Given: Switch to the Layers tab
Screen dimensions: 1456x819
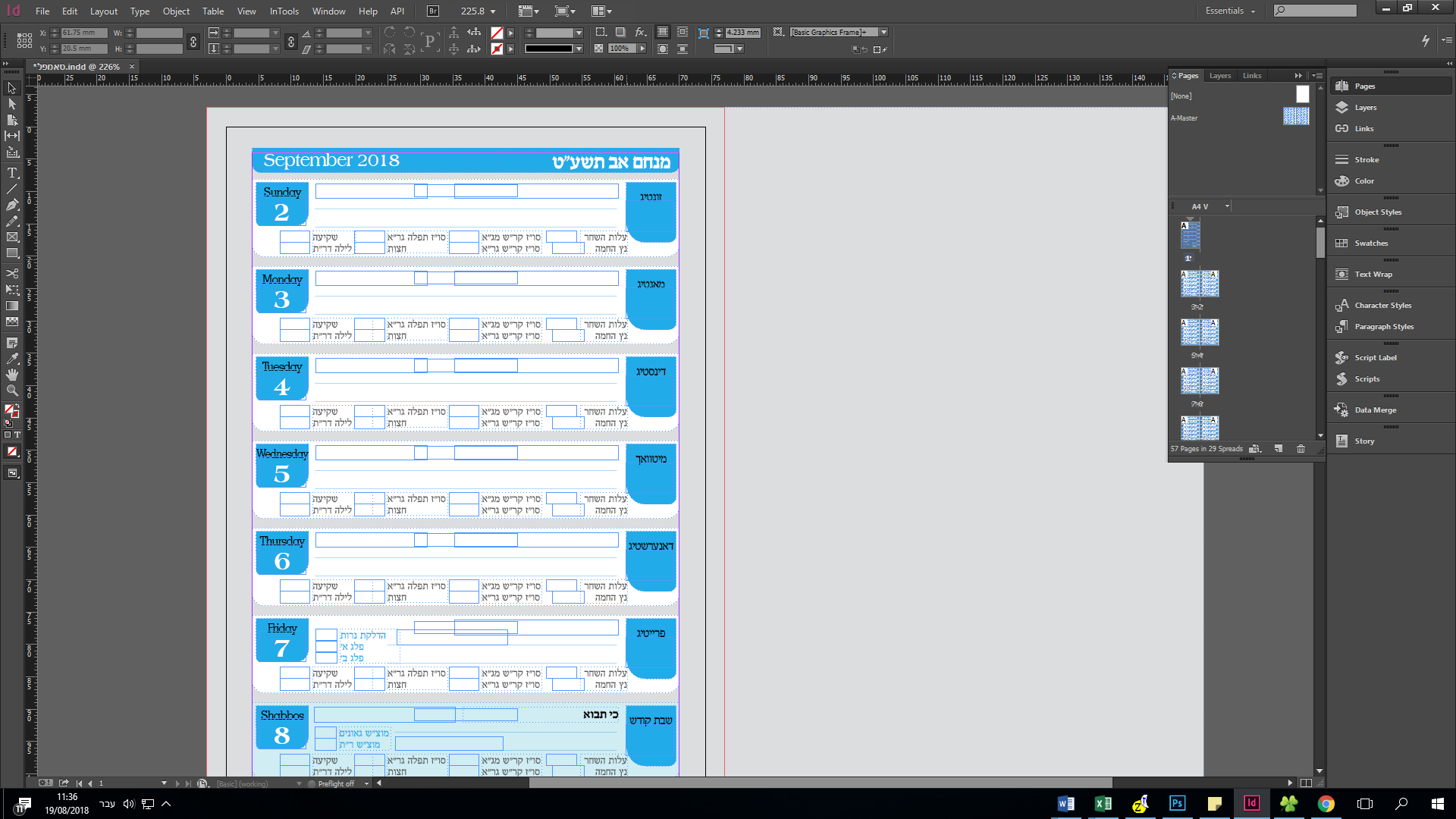Looking at the screenshot, I should click(x=1219, y=76).
